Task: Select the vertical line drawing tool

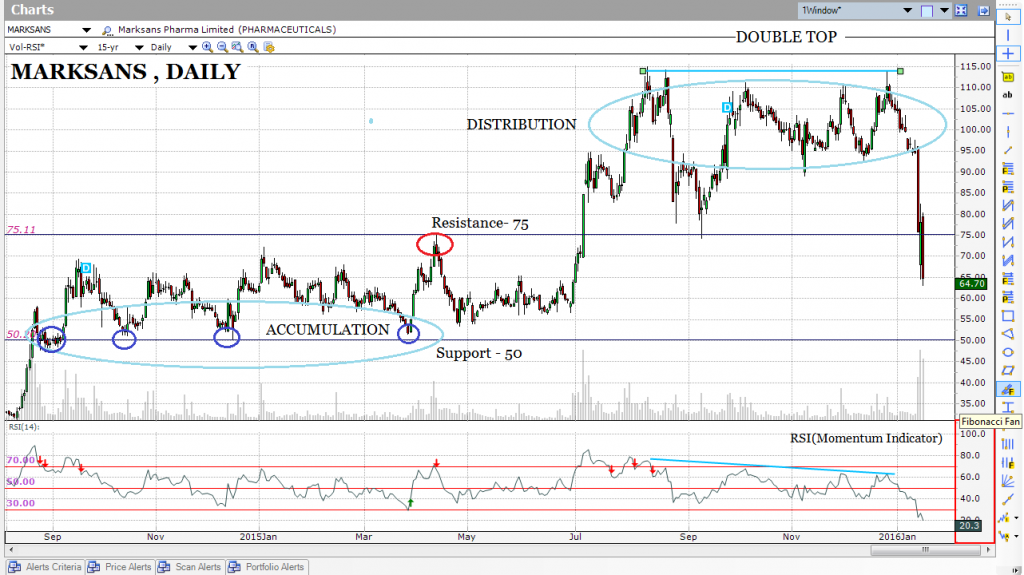Action: pyautogui.click(x=1008, y=35)
